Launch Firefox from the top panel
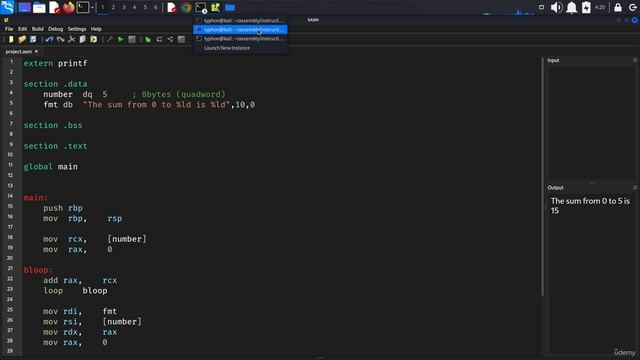The height and width of the screenshot is (360, 640). [69, 7]
